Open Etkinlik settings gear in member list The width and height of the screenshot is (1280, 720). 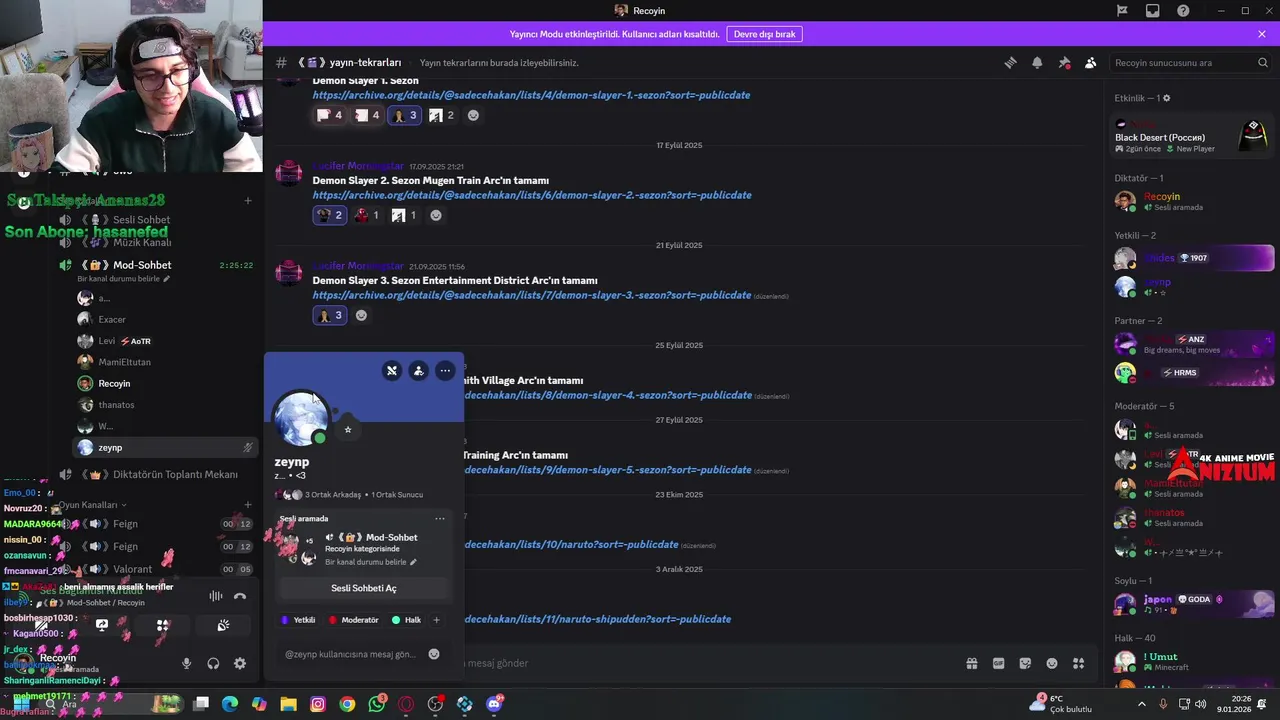[1166, 98]
